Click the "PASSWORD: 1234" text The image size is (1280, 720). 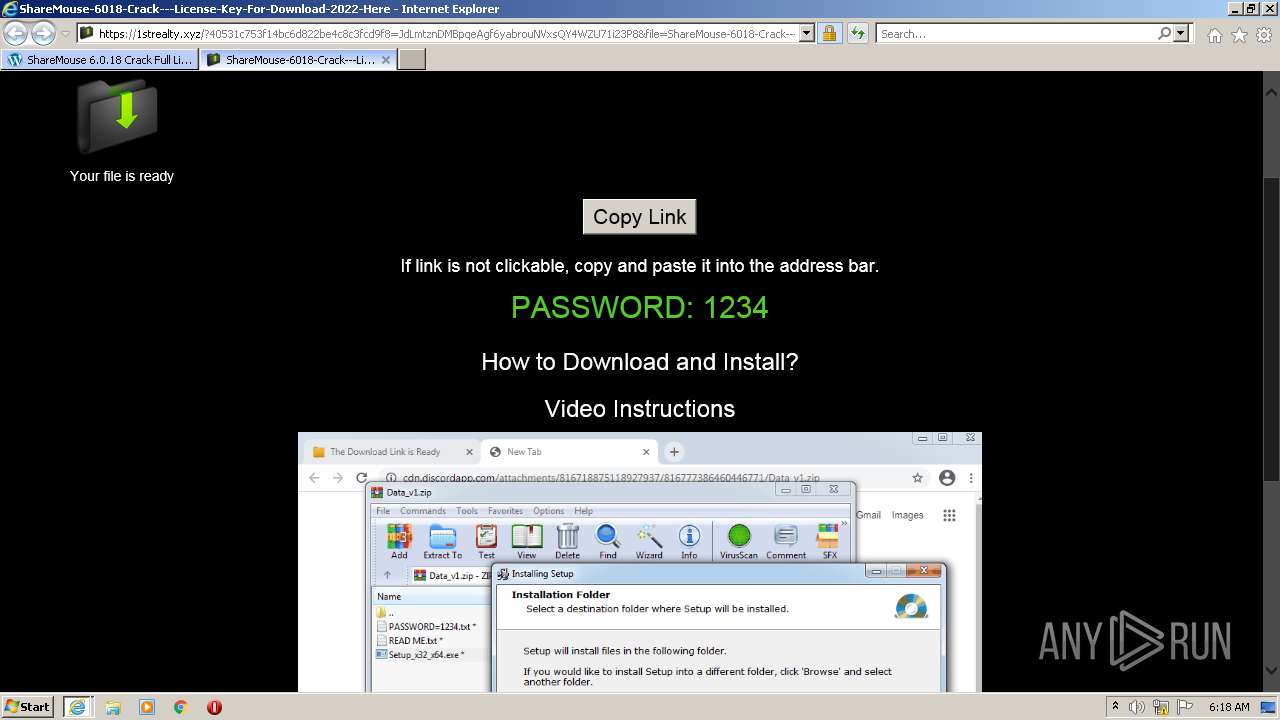[x=640, y=307]
